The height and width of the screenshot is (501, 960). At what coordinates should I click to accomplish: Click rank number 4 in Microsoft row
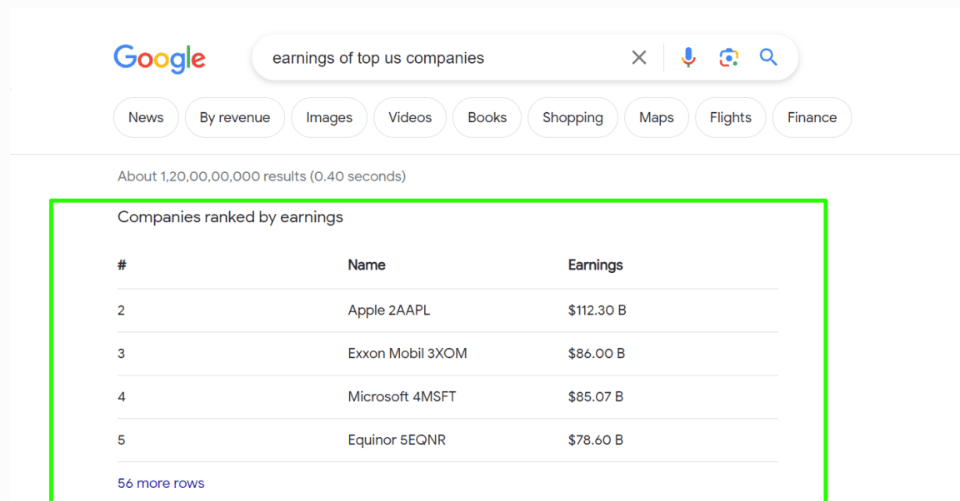pyautogui.click(x=121, y=397)
